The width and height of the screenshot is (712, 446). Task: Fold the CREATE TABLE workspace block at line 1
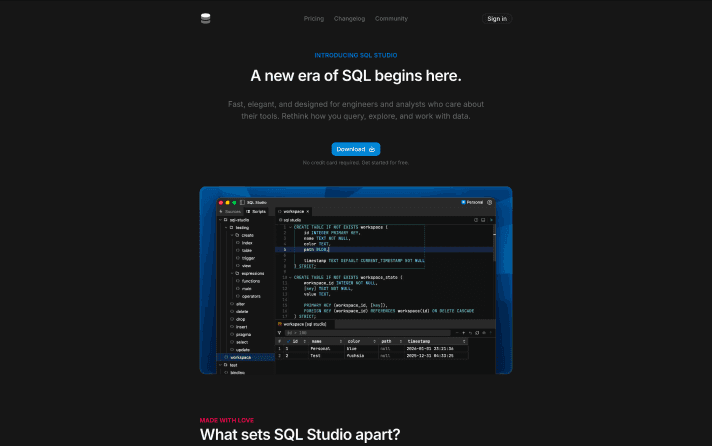[x=290, y=227]
